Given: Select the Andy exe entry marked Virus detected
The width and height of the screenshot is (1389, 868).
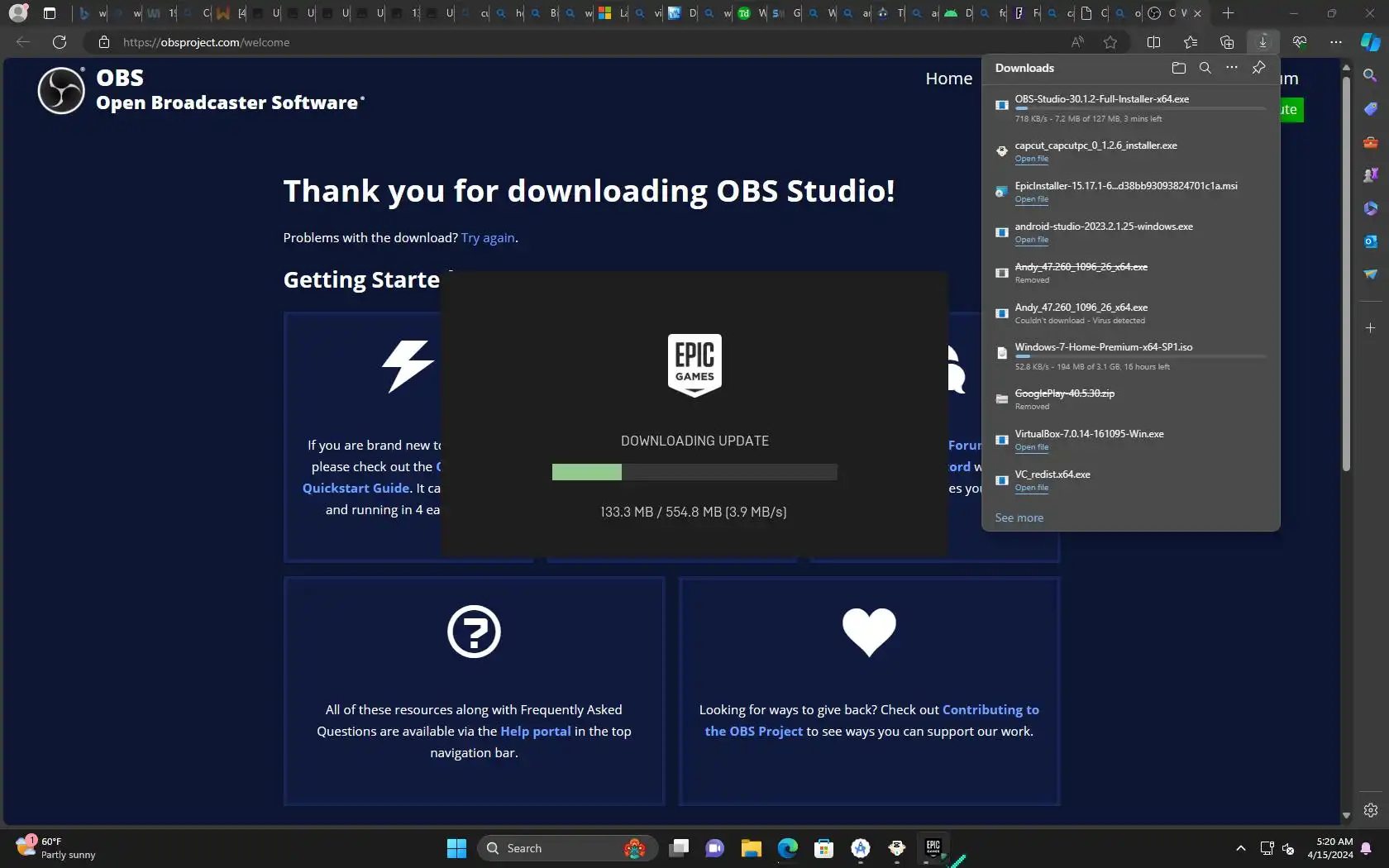Looking at the screenshot, I should click(1131, 313).
